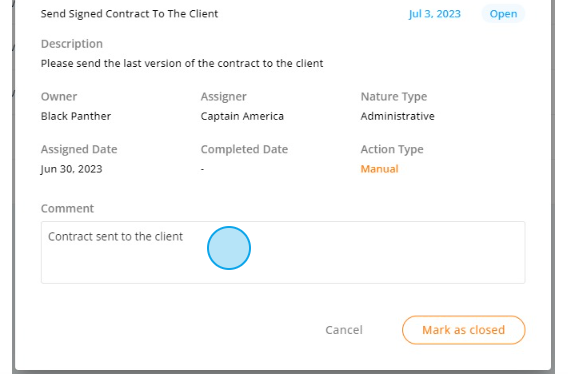Screen dimensions: 568x380
Task: Click the Completed Date label
Action: [x=245, y=149]
